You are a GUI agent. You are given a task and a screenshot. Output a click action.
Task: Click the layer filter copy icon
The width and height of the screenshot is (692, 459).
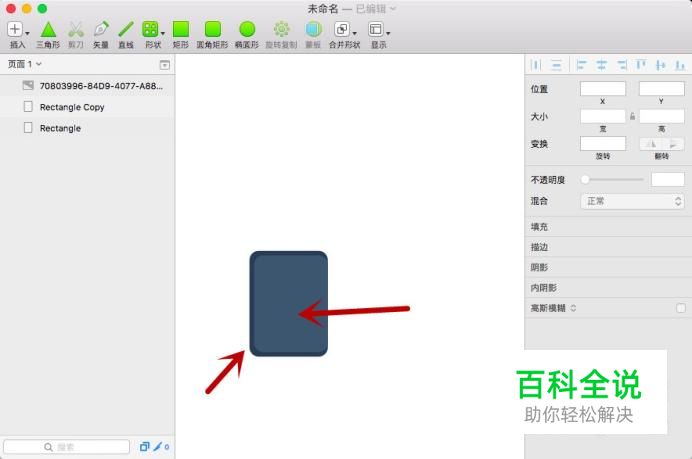pyautogui.click(x=144, y=447)
